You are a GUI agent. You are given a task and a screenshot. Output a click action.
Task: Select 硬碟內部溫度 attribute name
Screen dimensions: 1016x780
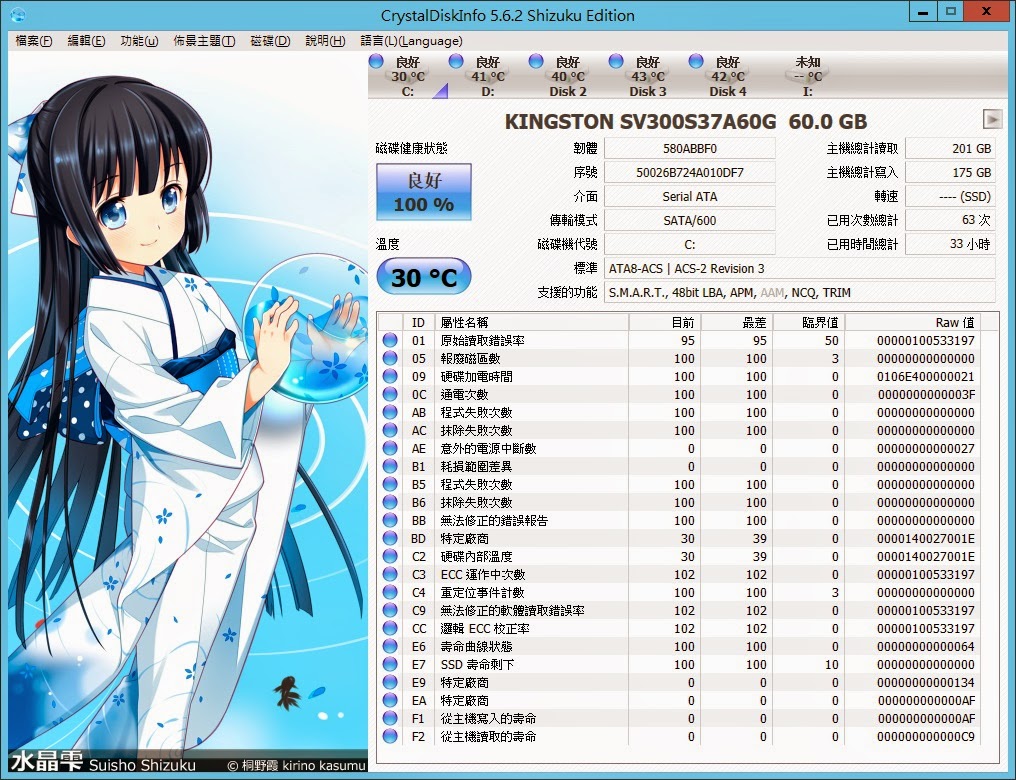476,556
